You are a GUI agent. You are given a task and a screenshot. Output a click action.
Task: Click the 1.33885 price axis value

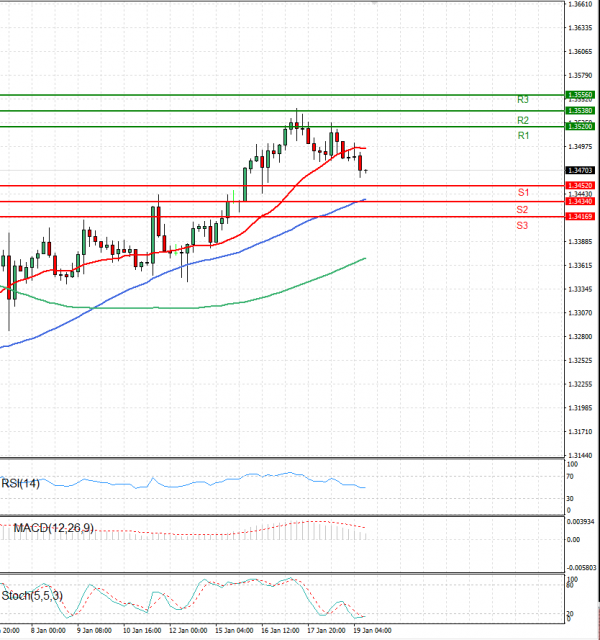pyautogui.click(x=580, y=242)
